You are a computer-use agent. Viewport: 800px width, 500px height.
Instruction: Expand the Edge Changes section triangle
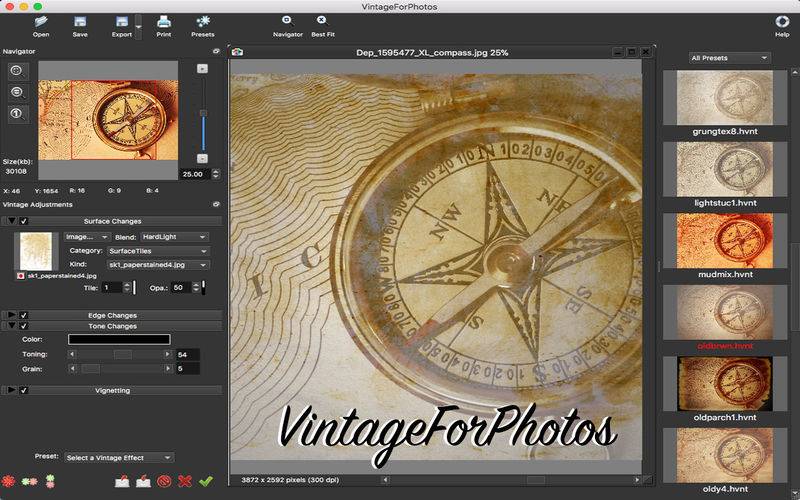point(11,315)
